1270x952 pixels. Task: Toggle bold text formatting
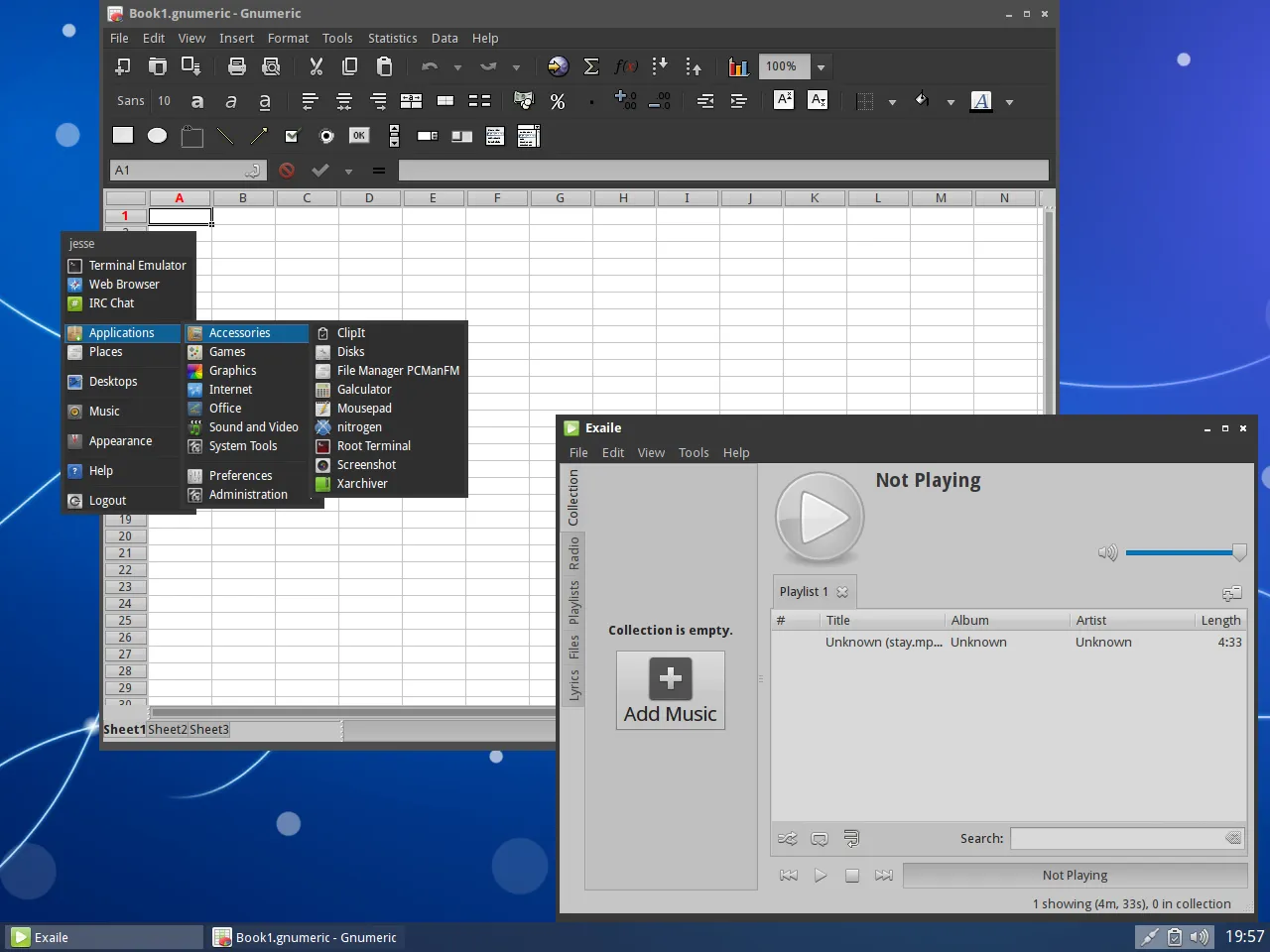(197, 101)
